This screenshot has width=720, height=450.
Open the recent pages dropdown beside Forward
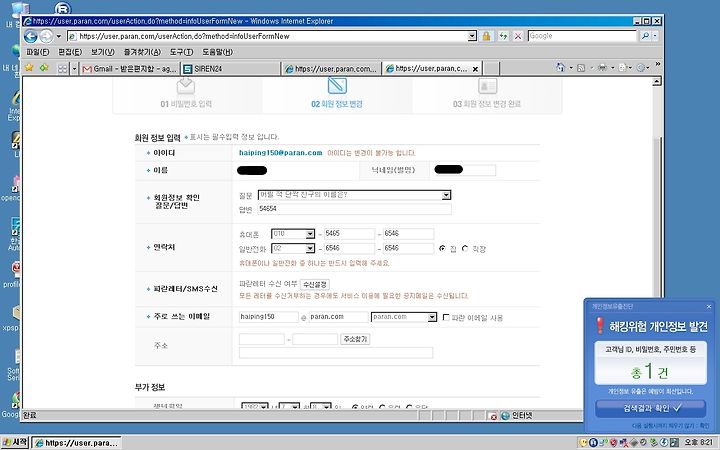(59, 36)
